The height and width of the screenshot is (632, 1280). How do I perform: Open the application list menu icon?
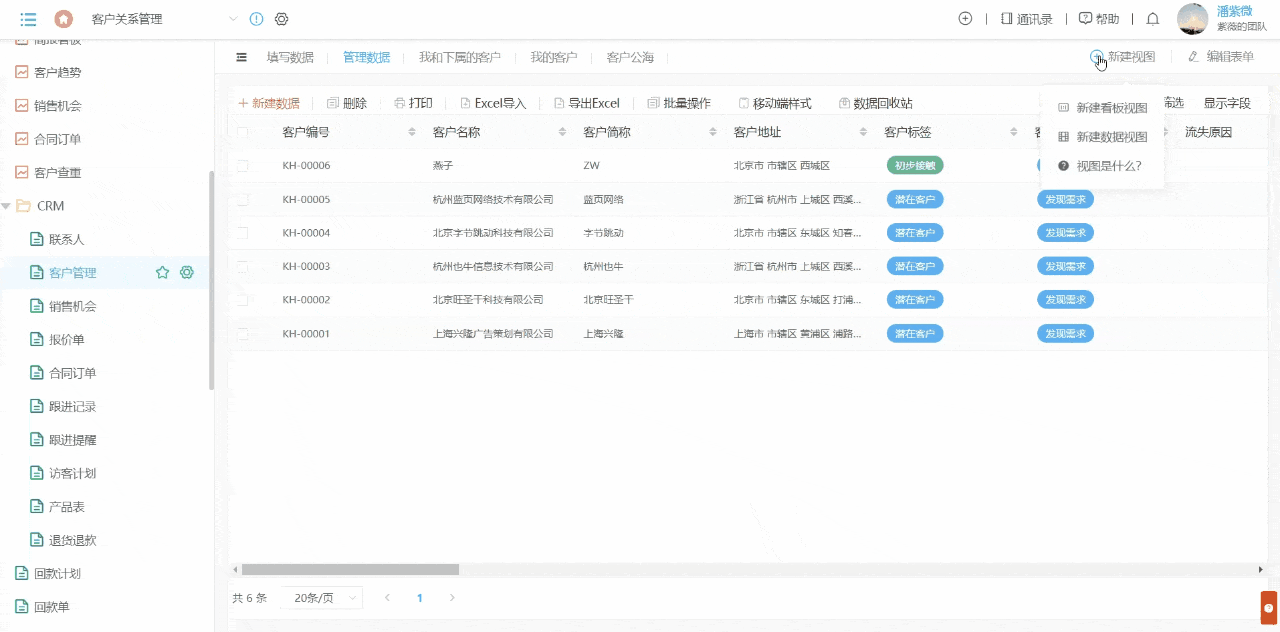(28, 19)
